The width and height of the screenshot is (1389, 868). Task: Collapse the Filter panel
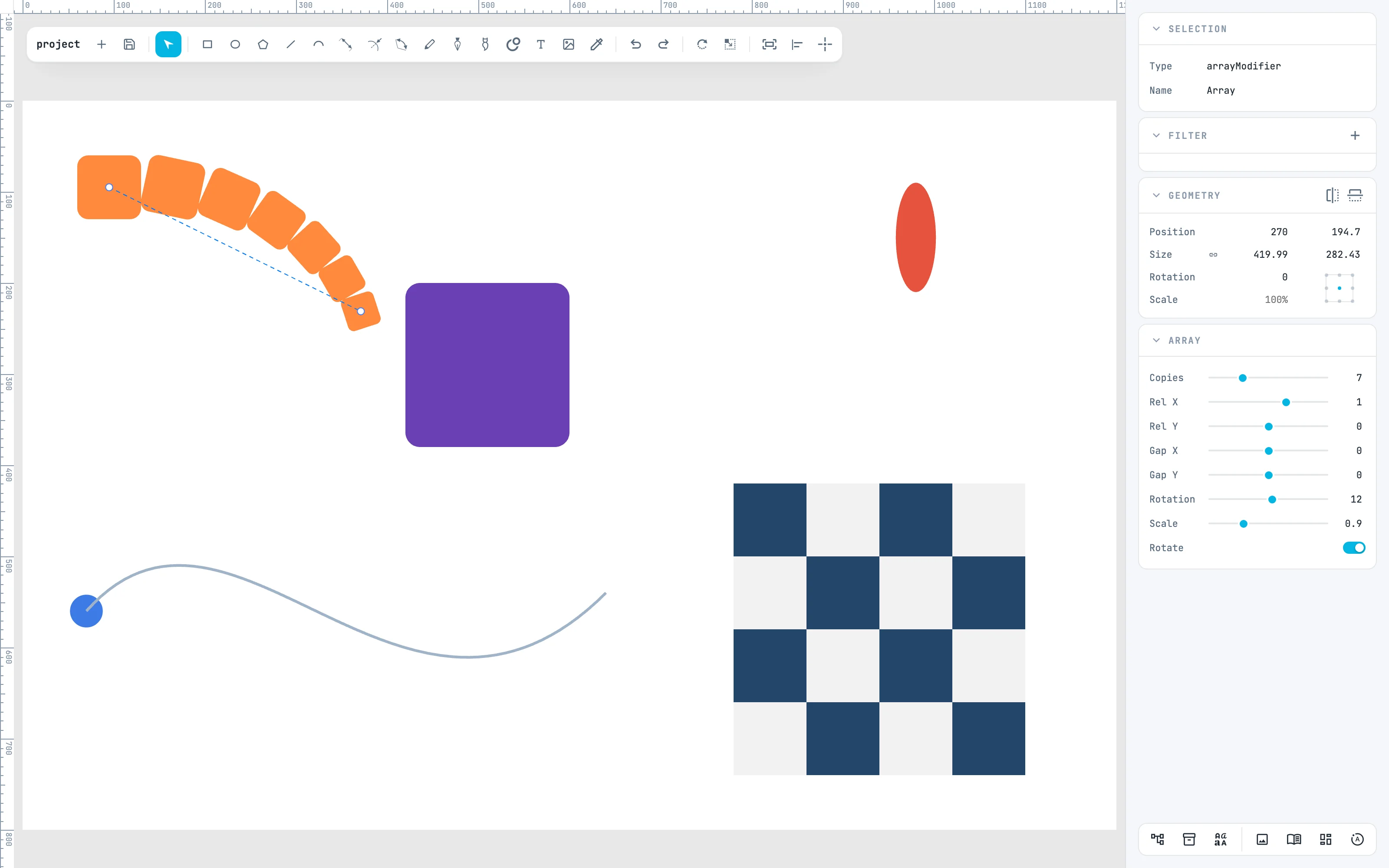point(1156,135)
